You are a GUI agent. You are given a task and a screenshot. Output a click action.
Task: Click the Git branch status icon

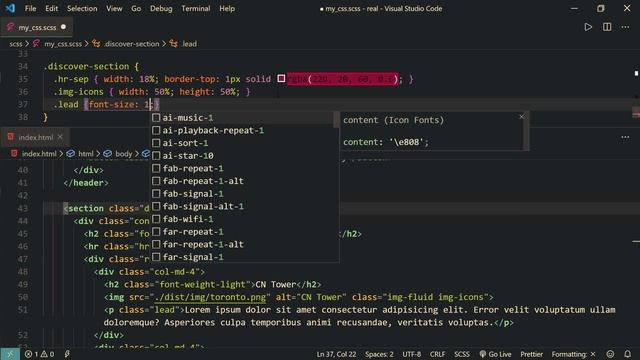pyautogui.click(x=67, y=354)
